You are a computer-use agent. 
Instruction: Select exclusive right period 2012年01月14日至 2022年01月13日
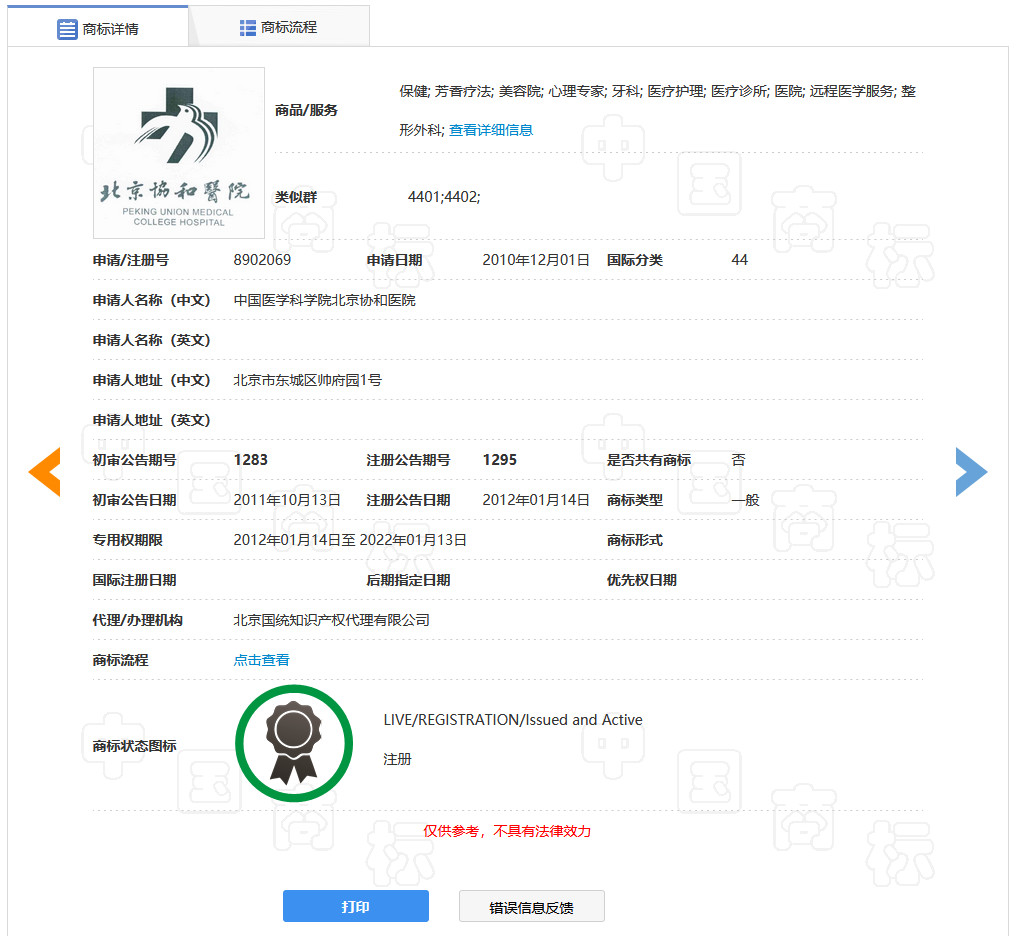pyautogui.click(x=350, y=540)
